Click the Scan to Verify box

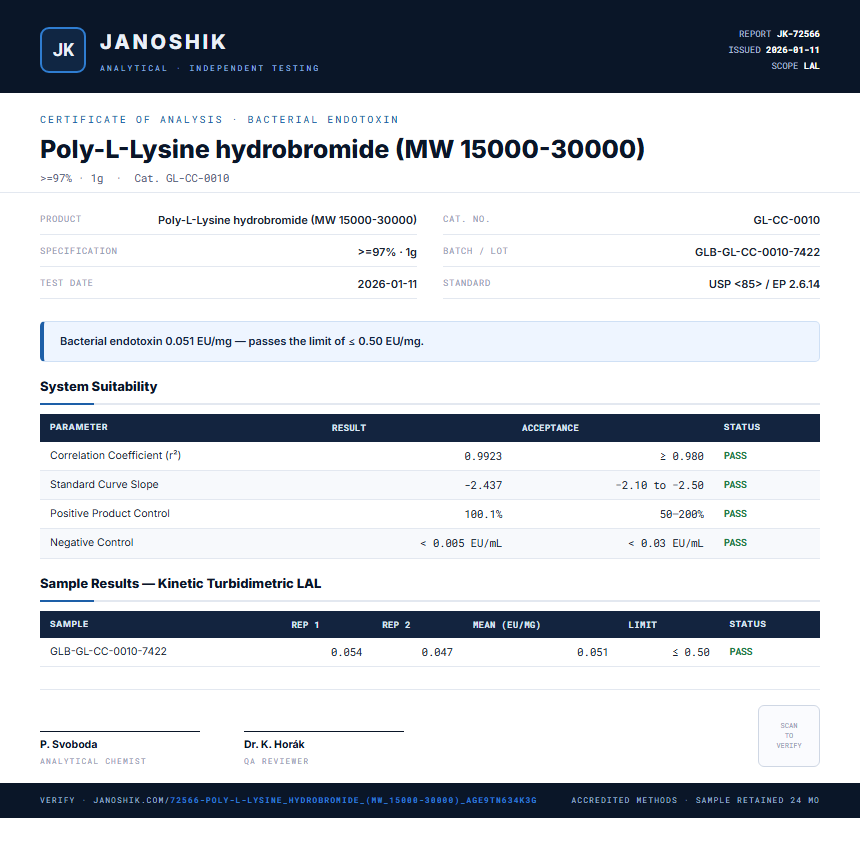coord(789,736)
